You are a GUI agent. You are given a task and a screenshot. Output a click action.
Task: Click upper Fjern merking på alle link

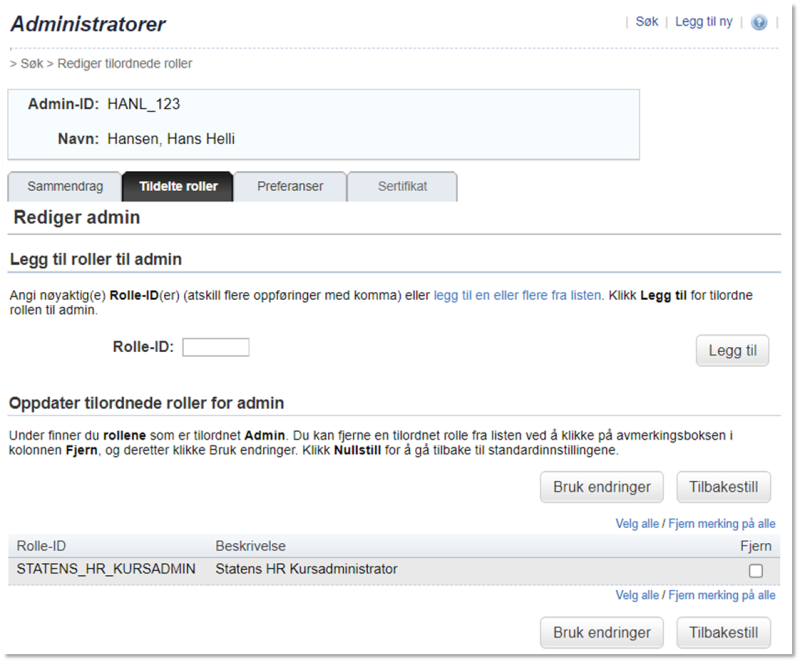click(x=721, y=524)
